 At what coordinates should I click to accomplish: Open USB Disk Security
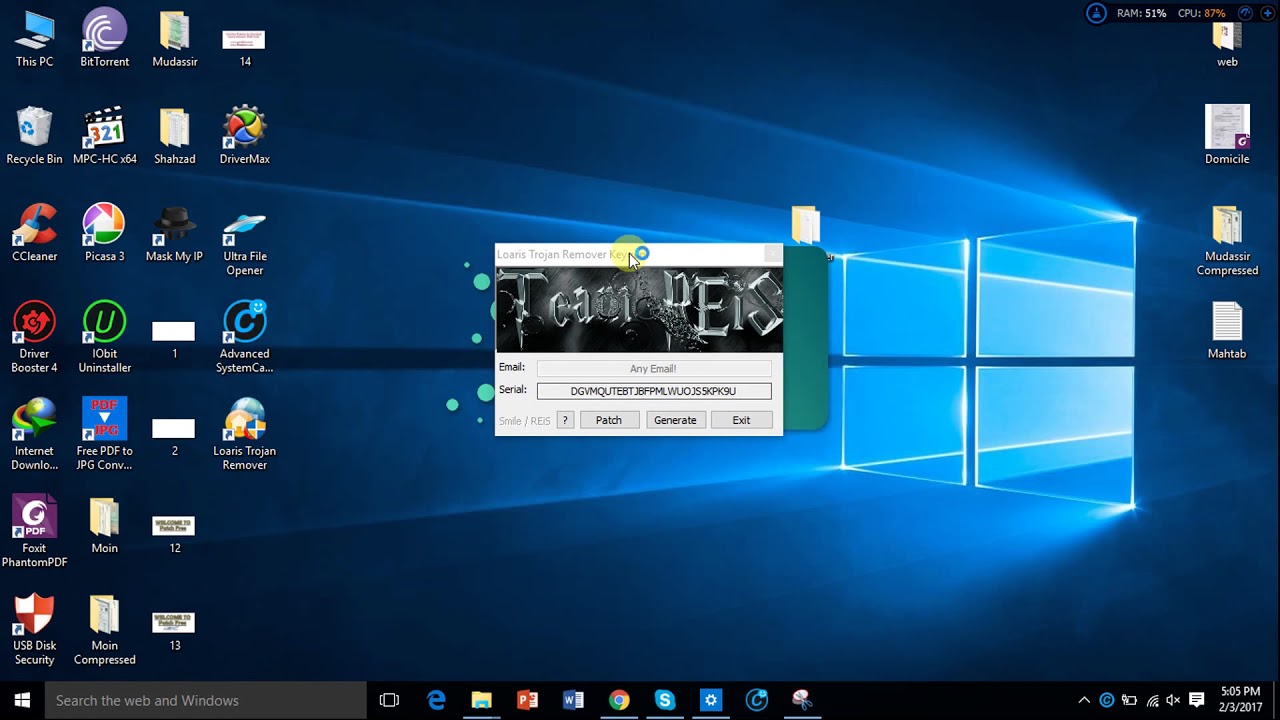(x=34, y=629)
